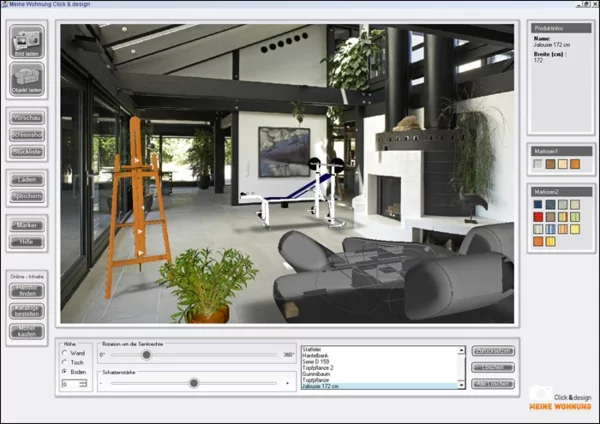The image size is (600, 424).
Task: Click the Objekt laden sofa icon
Action: click(x=27, y=79)
